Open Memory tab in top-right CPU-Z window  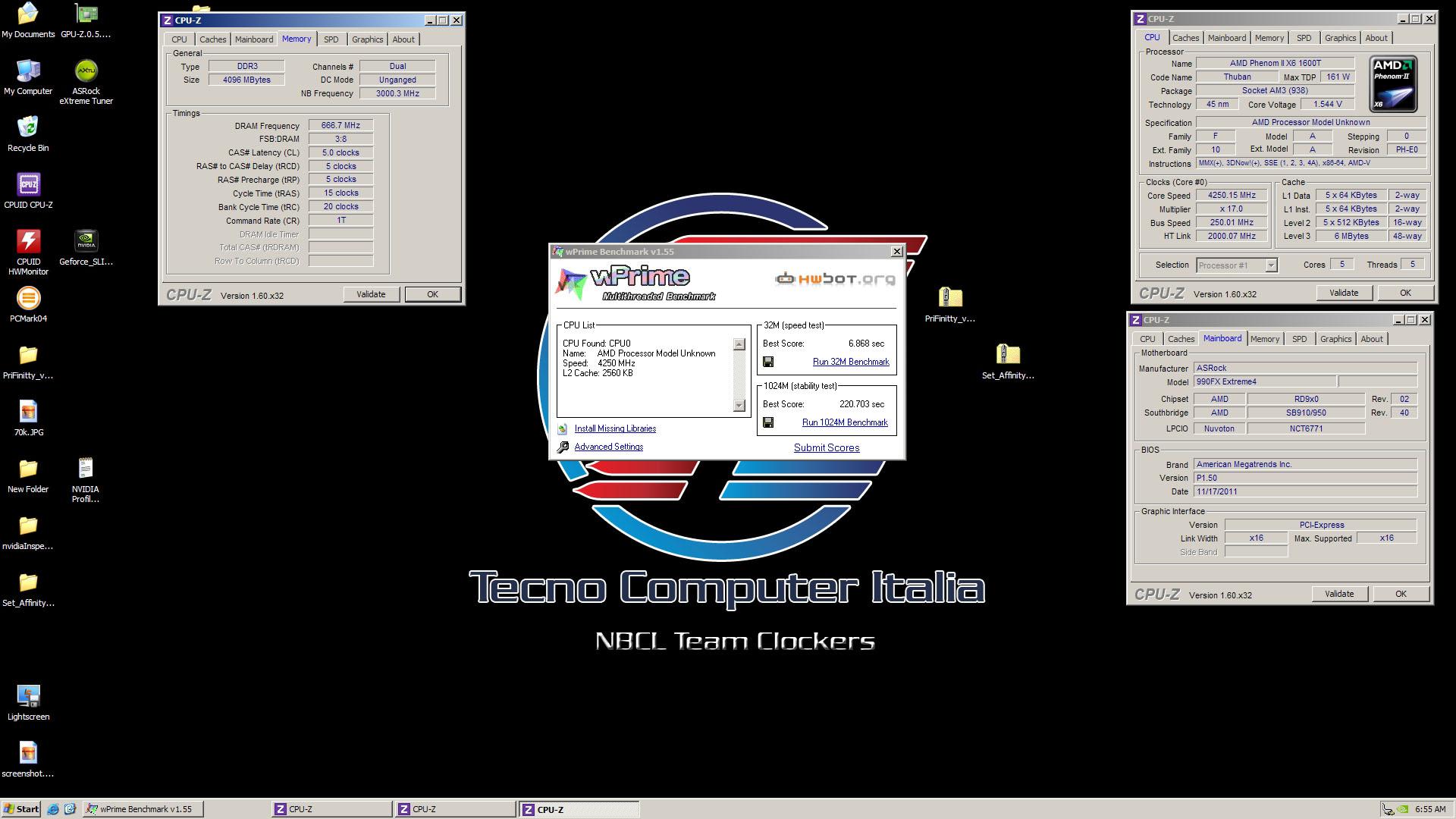point(1269,38)
